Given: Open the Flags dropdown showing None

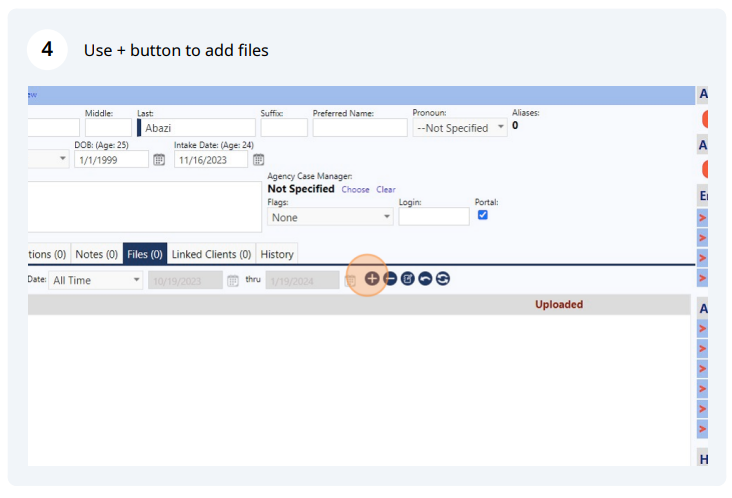Looking at the screenshot, I should [330, 217].
